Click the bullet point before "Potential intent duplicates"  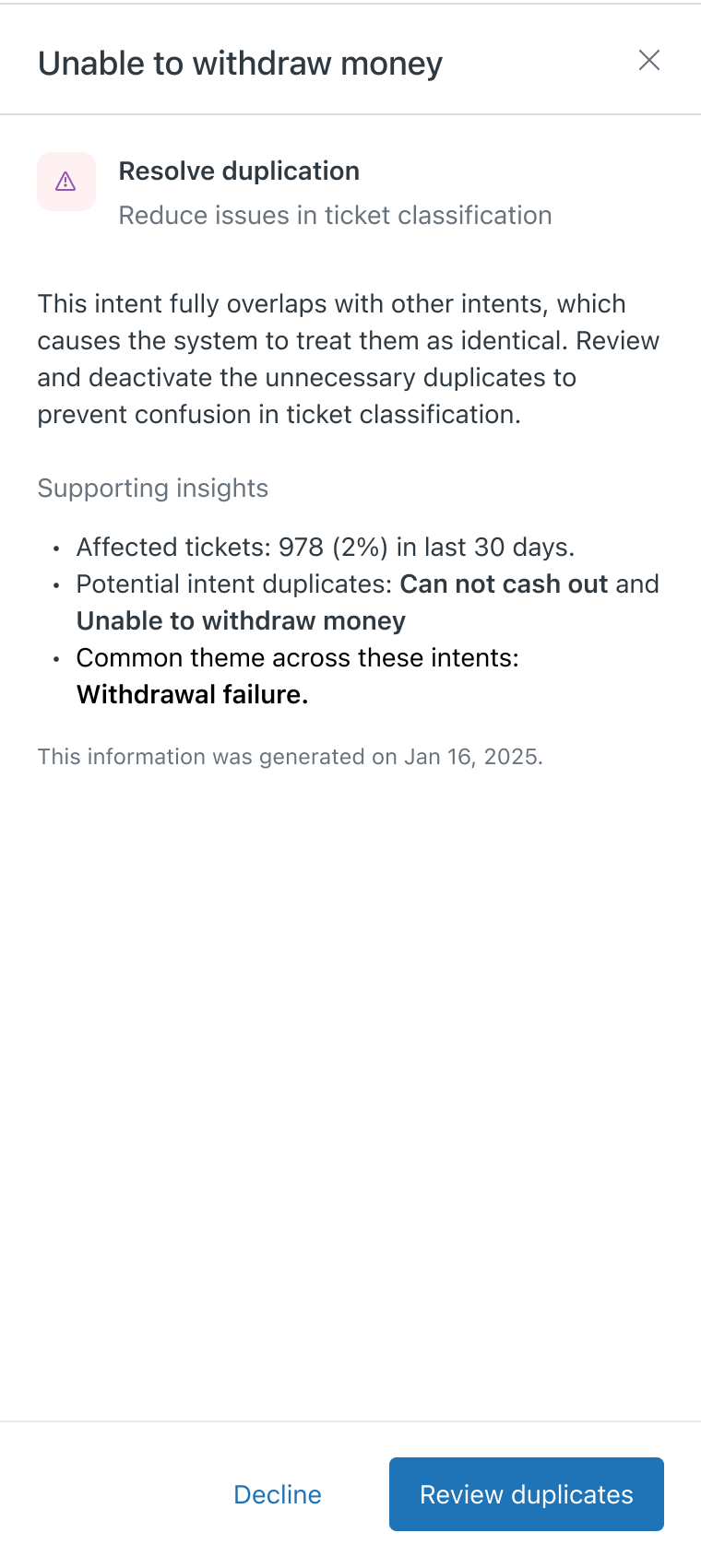click(56, 585)
